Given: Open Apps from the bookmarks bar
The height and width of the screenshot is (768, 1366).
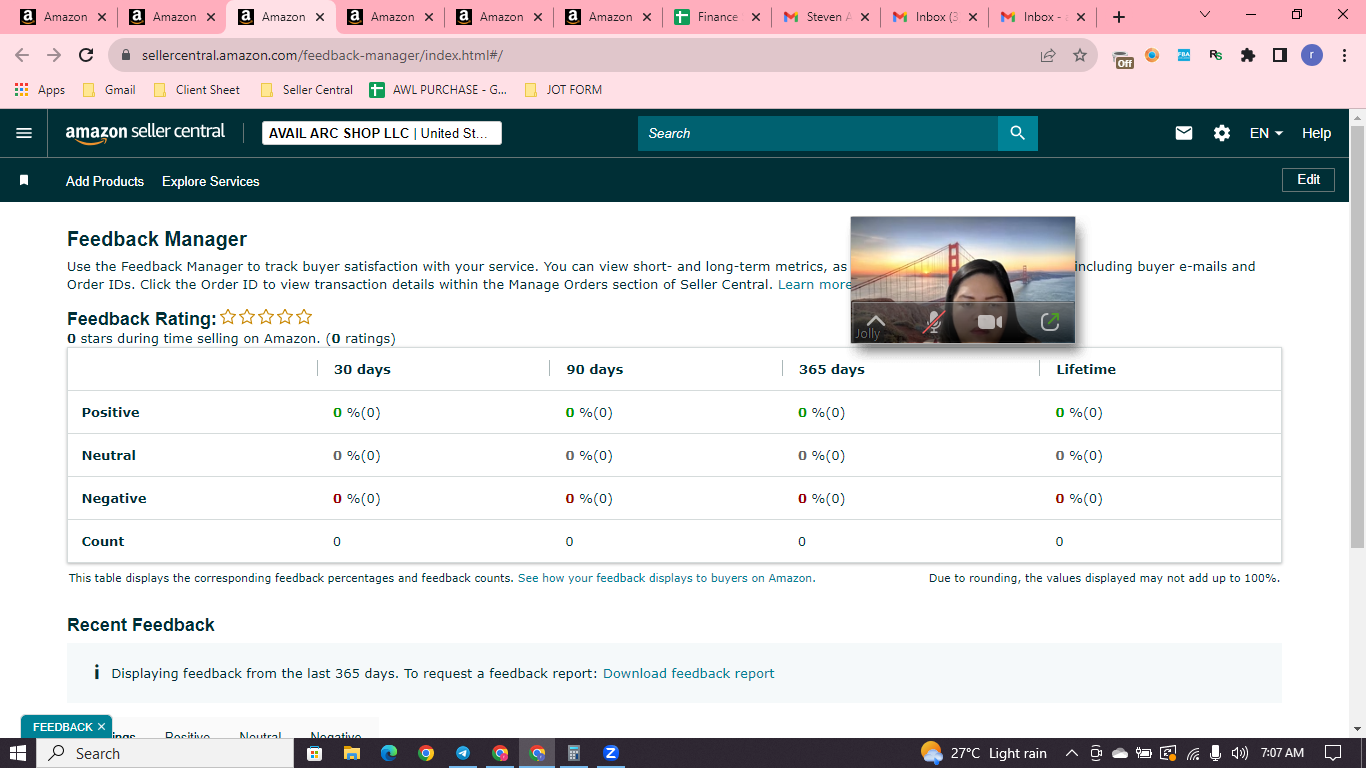Looking at the screenshot, I should 40,90.
